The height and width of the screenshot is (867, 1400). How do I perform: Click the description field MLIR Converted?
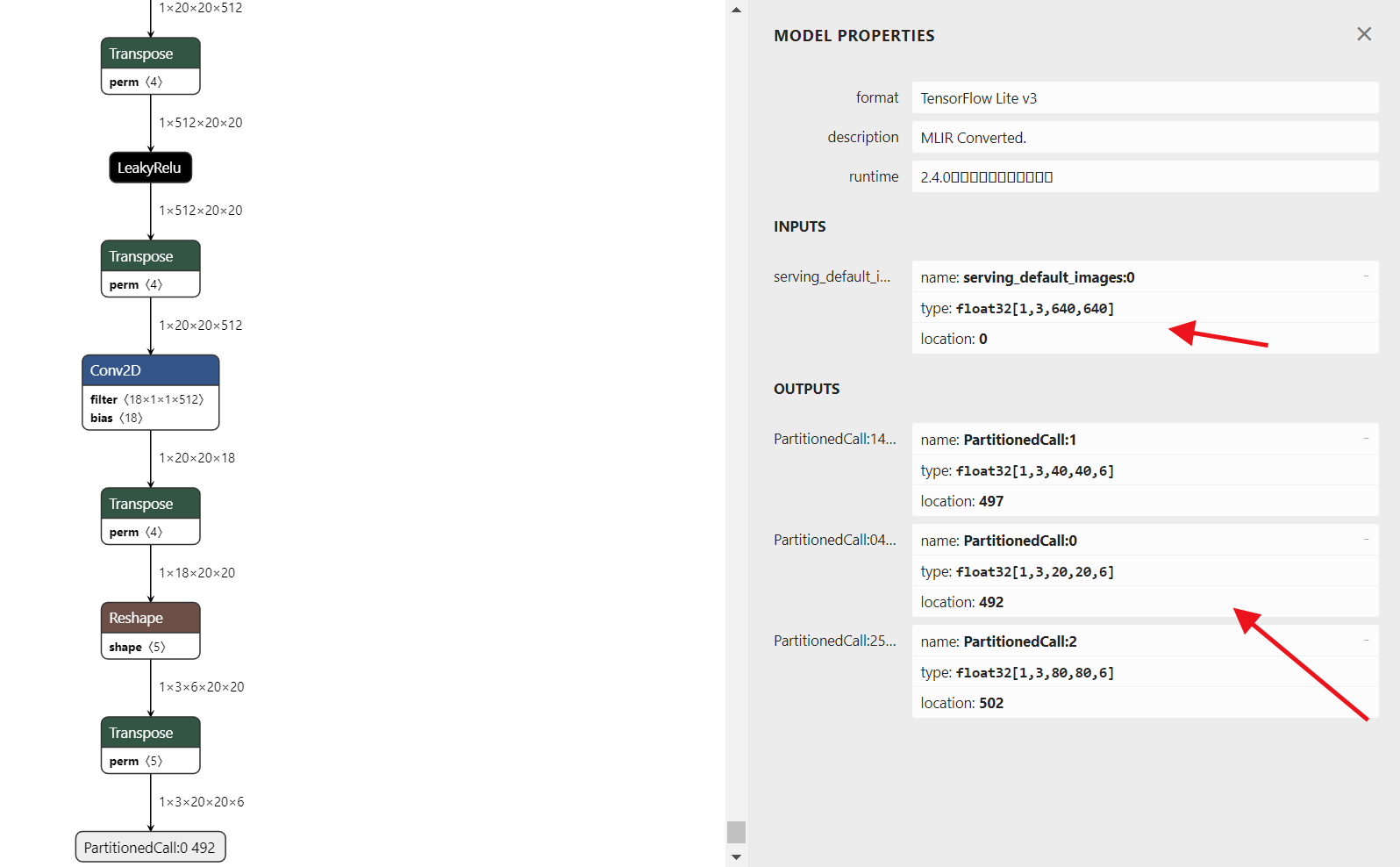[x=1145, y=137]
